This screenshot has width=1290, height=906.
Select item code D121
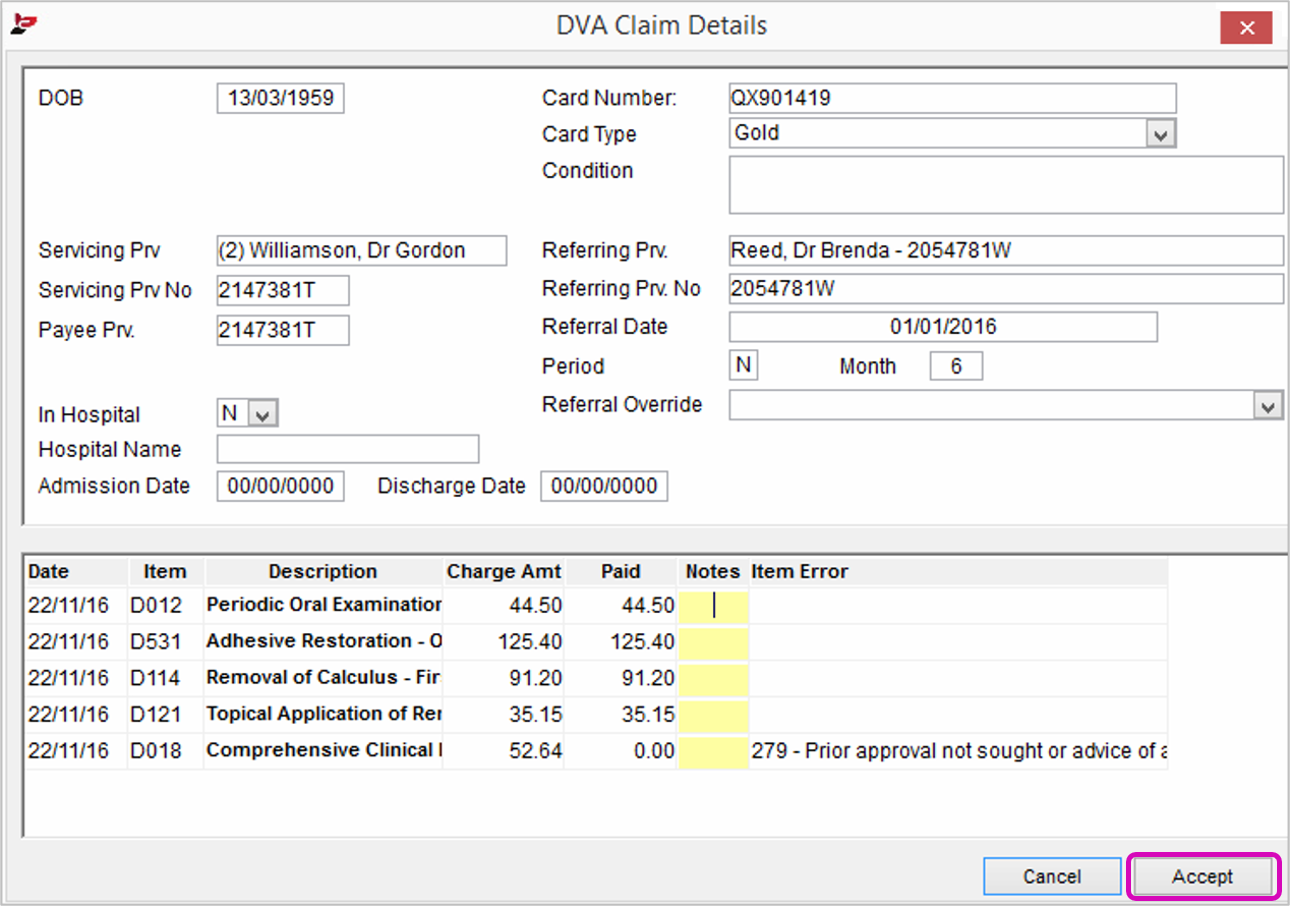[155, 714]
